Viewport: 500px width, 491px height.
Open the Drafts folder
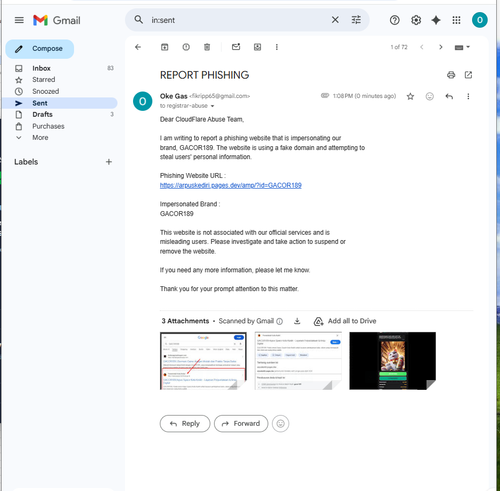click(61, 114)
